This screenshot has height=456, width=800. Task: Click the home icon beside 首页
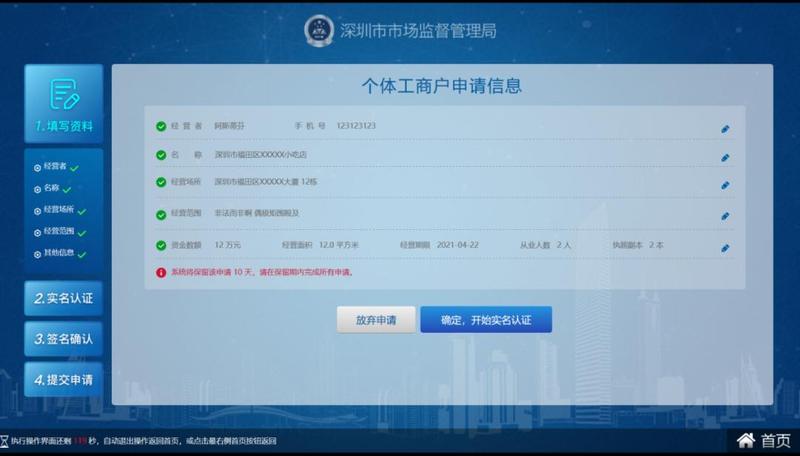[745, 440]
